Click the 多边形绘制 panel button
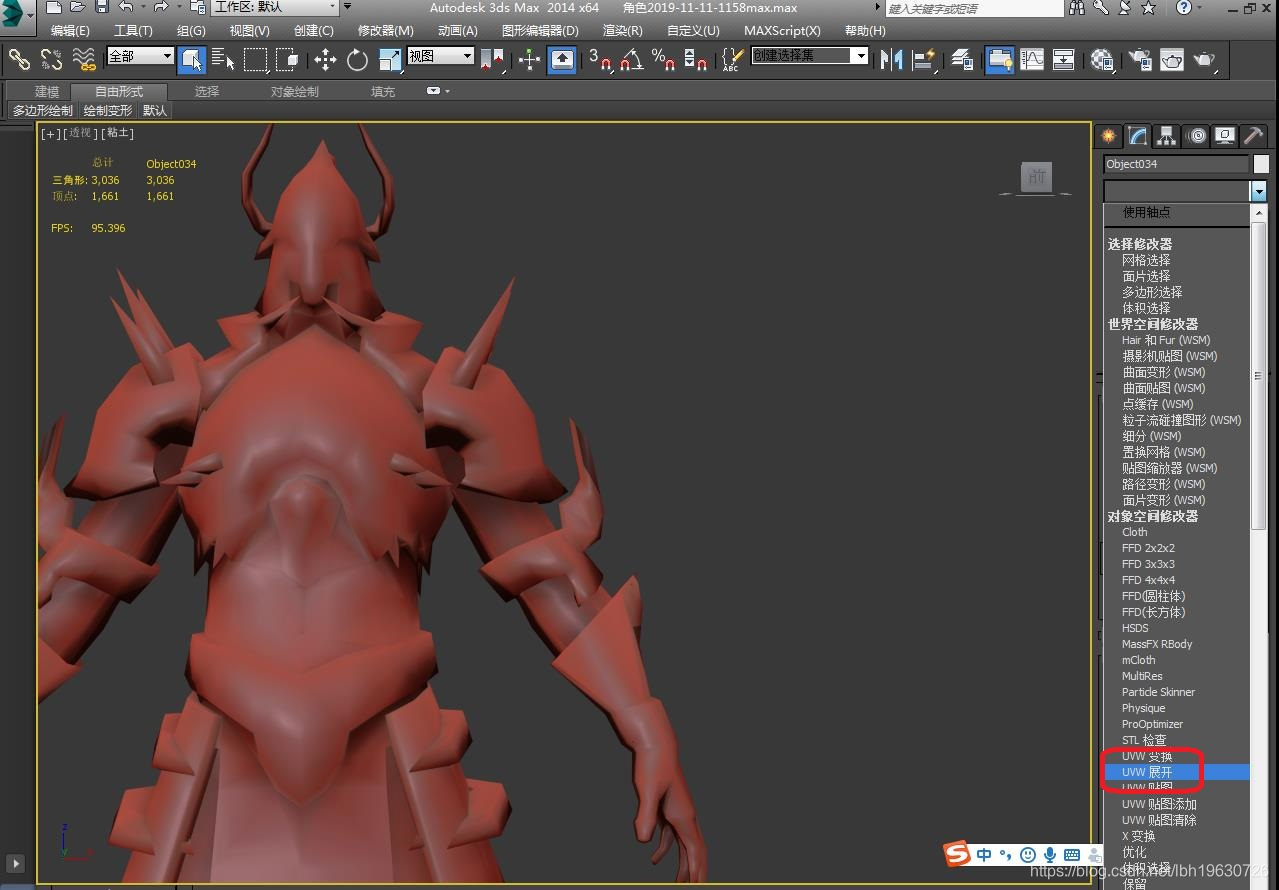The height and width of the screenshot is (890, 1279). coord(43,110)
